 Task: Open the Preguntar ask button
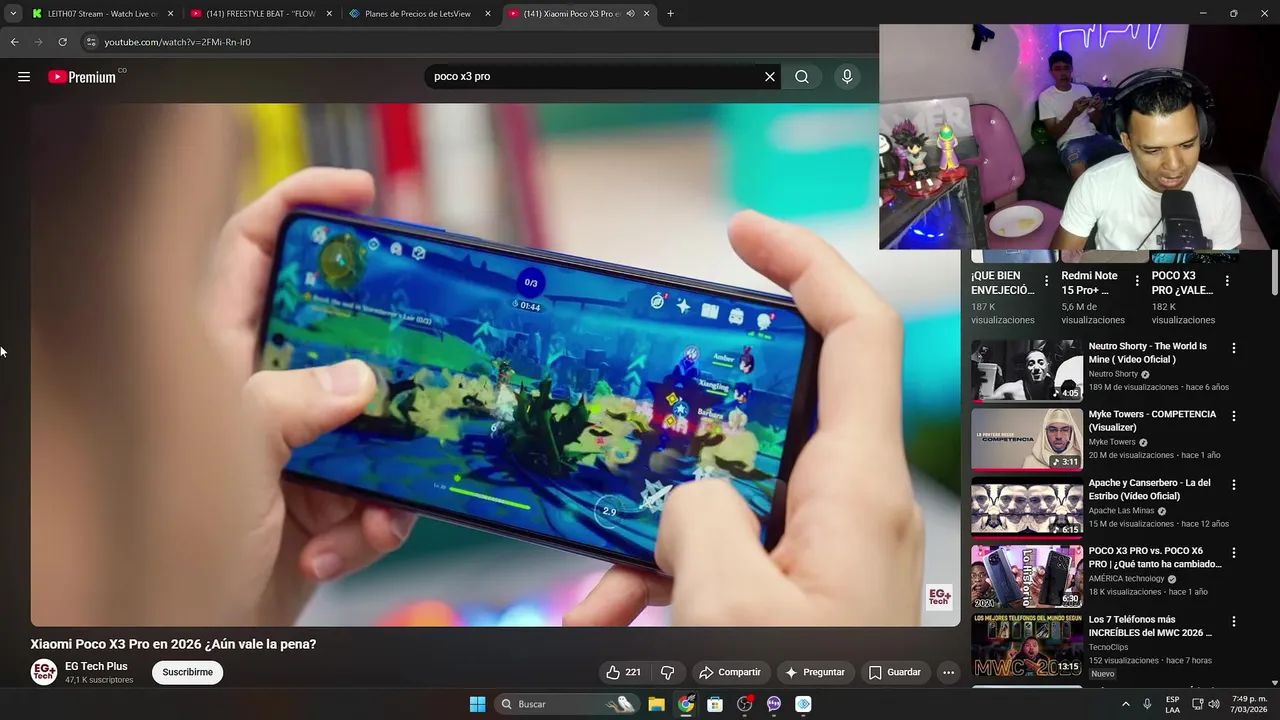815,672
